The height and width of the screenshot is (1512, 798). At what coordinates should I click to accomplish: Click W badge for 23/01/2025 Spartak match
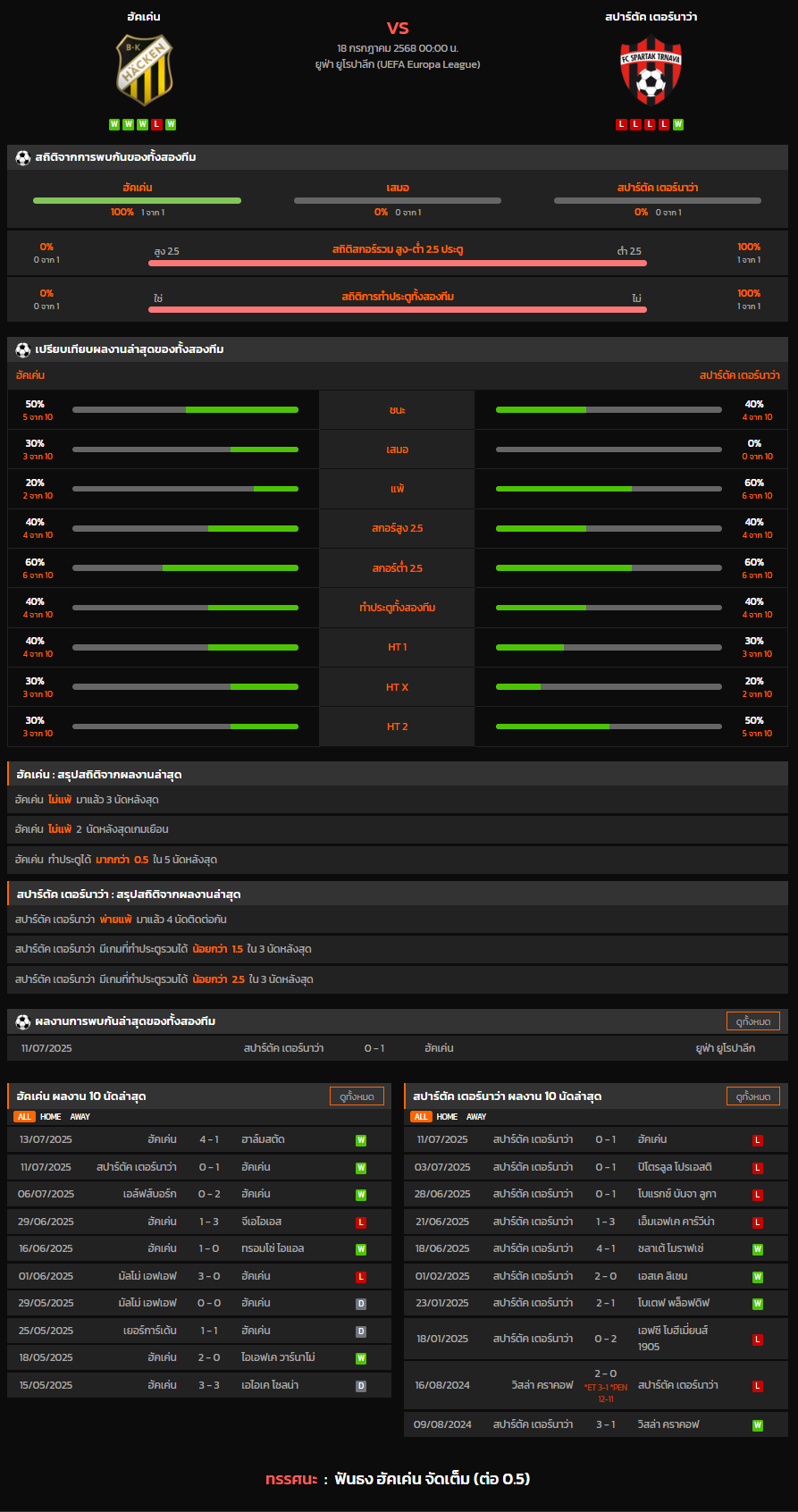[x=758, y=1304]
